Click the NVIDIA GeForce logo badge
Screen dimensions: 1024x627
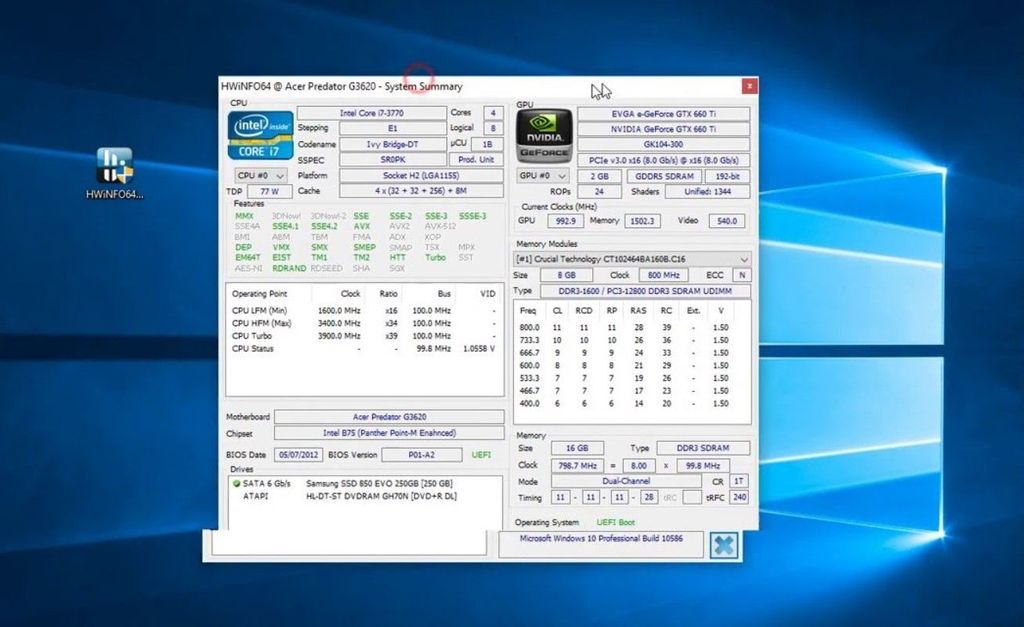(545, 136)
